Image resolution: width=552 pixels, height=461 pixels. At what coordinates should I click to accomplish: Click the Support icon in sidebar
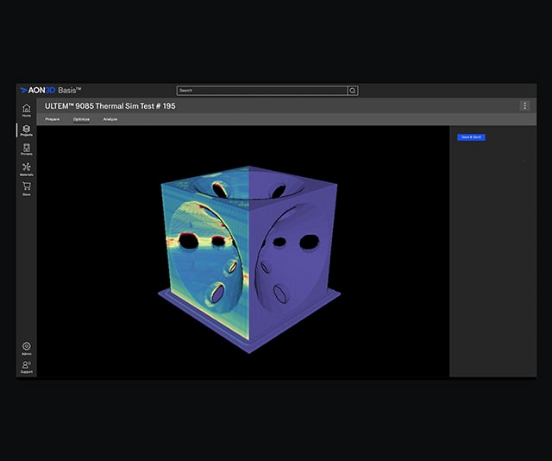point(26,367)
